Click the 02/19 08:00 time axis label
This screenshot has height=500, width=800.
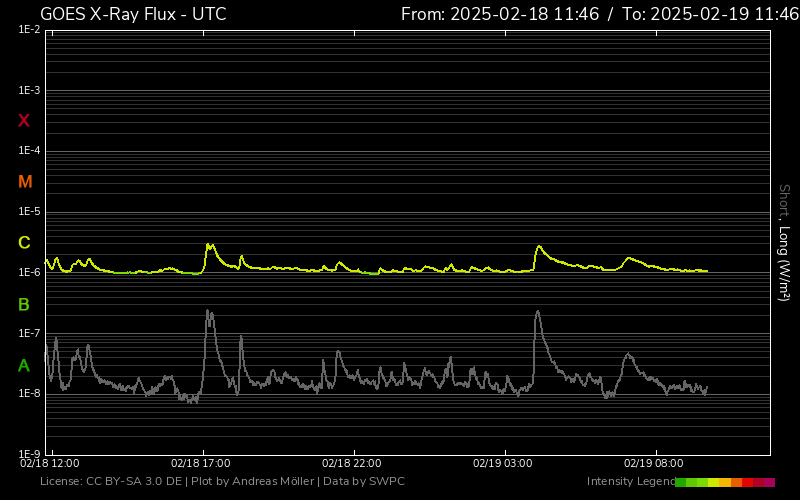(x=654, y=463)
